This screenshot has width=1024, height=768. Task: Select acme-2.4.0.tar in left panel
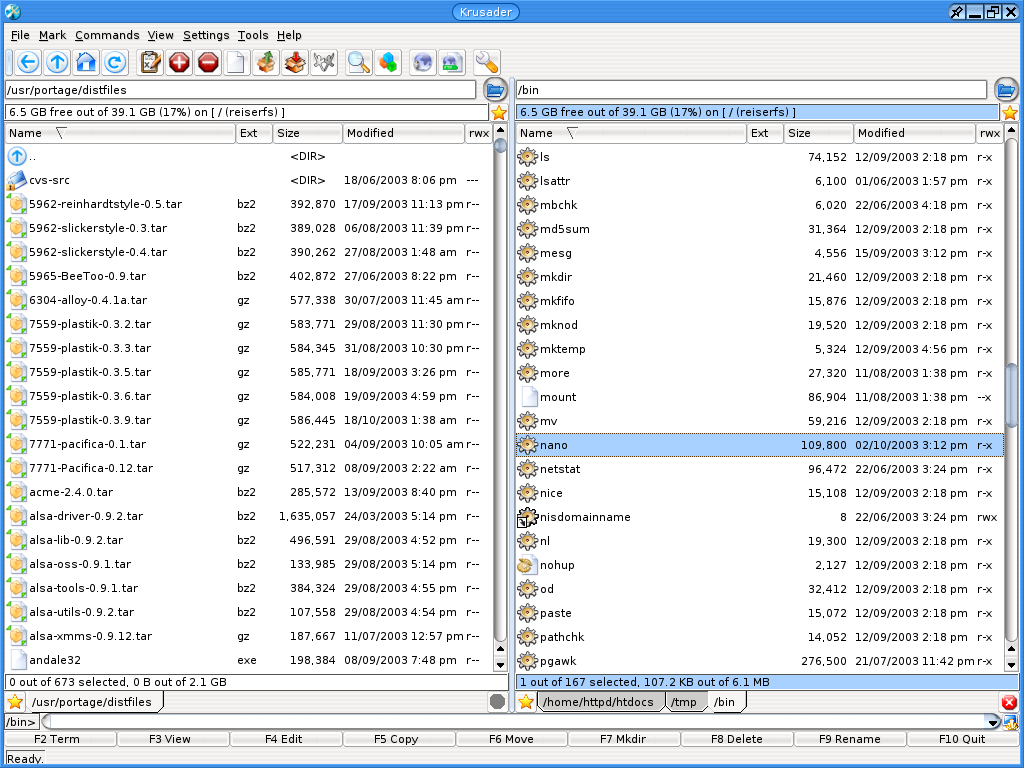click(x=249, y=492)
